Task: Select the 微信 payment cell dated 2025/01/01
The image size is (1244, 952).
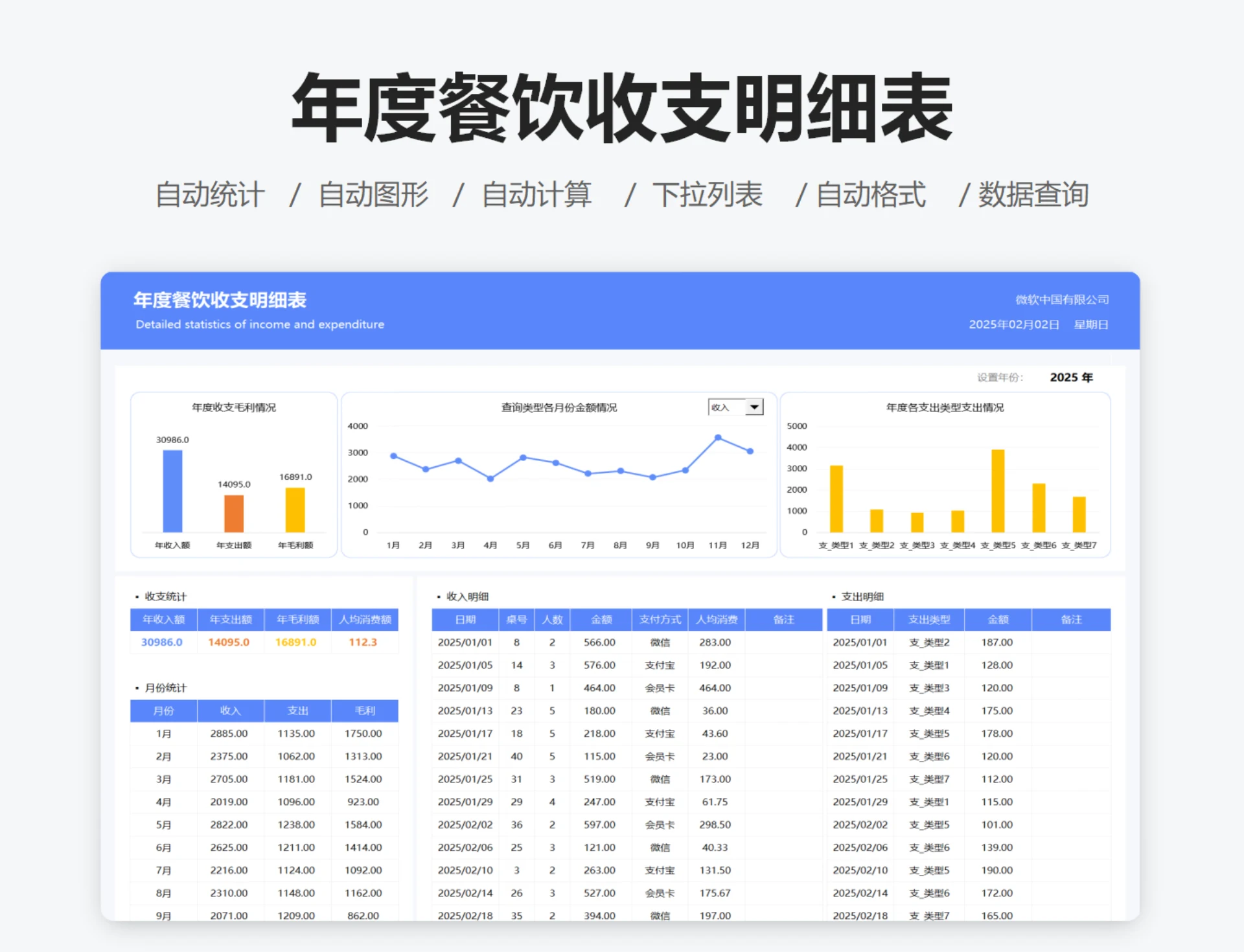Action: pyautogui.click(x=659, y=642)
